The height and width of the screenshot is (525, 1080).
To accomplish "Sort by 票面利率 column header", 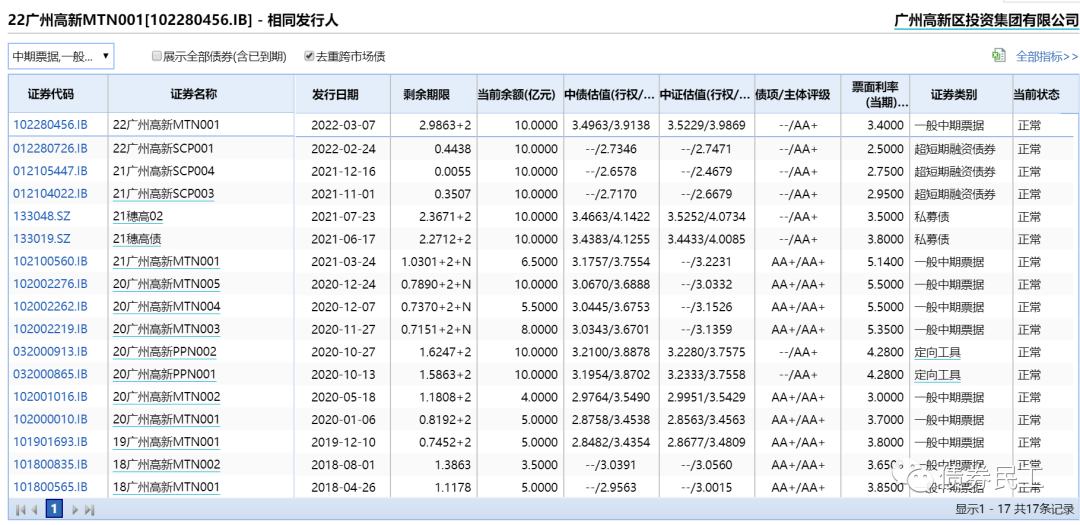I will (x=875, y=95).
